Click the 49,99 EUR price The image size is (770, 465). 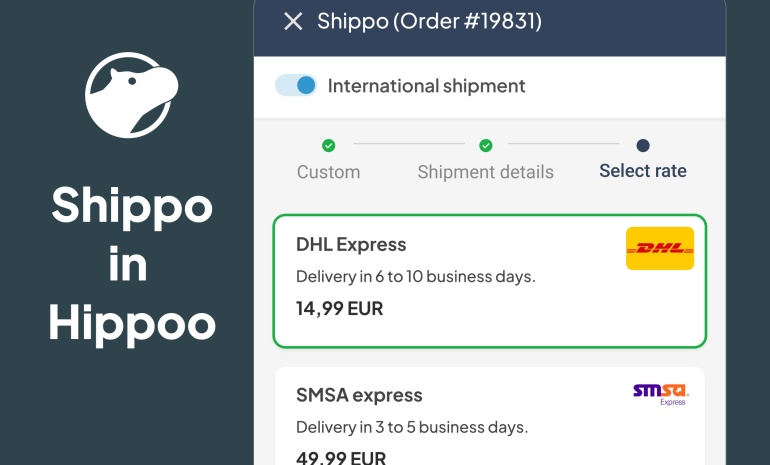tap(341, 457)
